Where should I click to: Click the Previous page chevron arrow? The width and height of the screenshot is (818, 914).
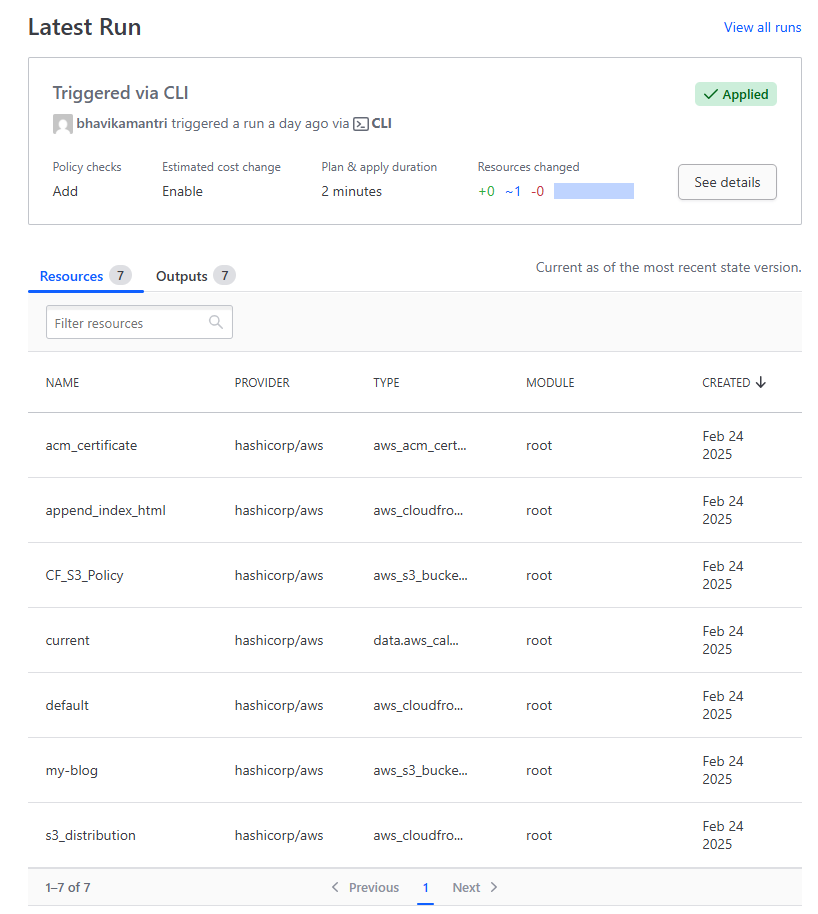pos(335,887)
